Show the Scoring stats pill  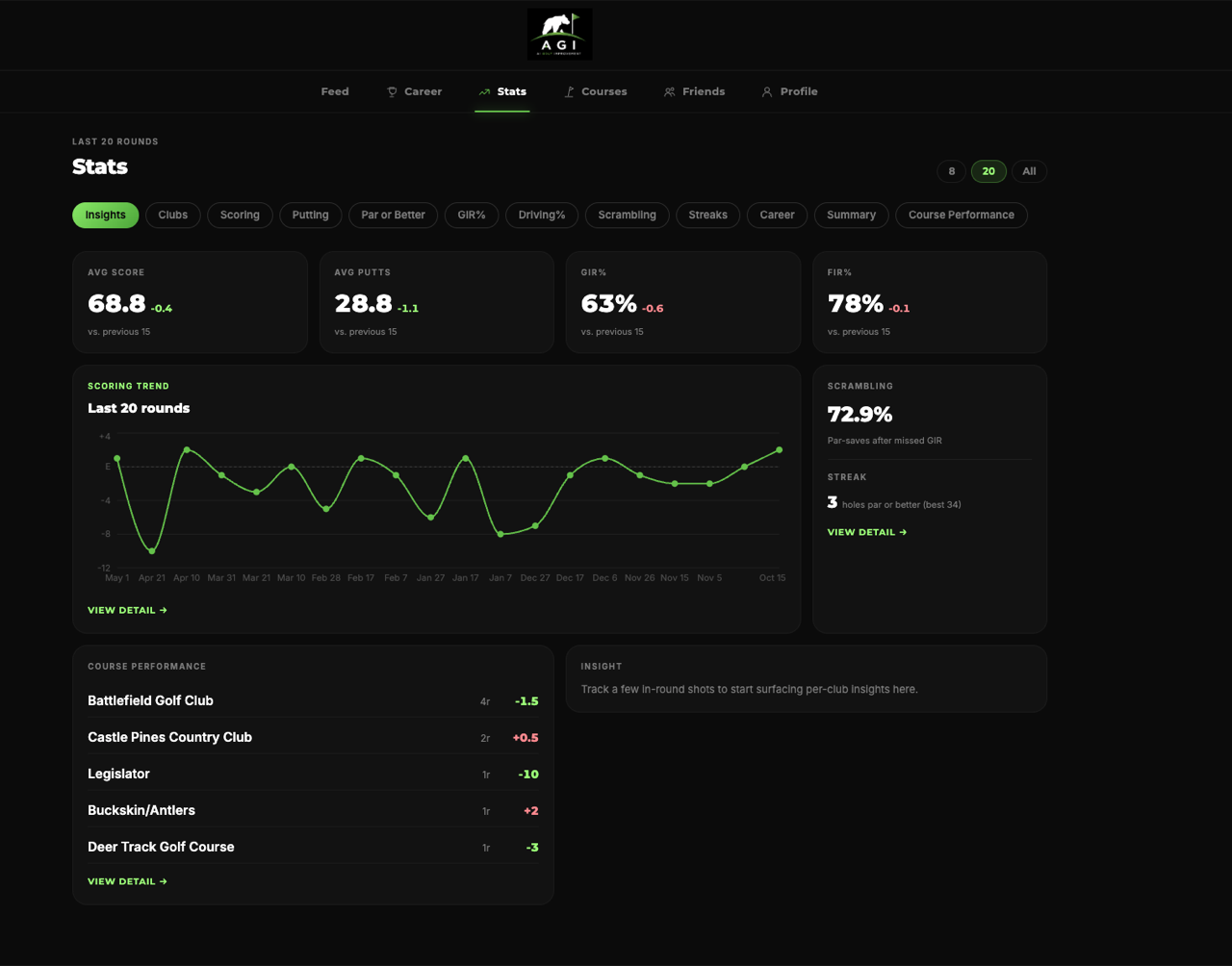click(x=240, y=215)
